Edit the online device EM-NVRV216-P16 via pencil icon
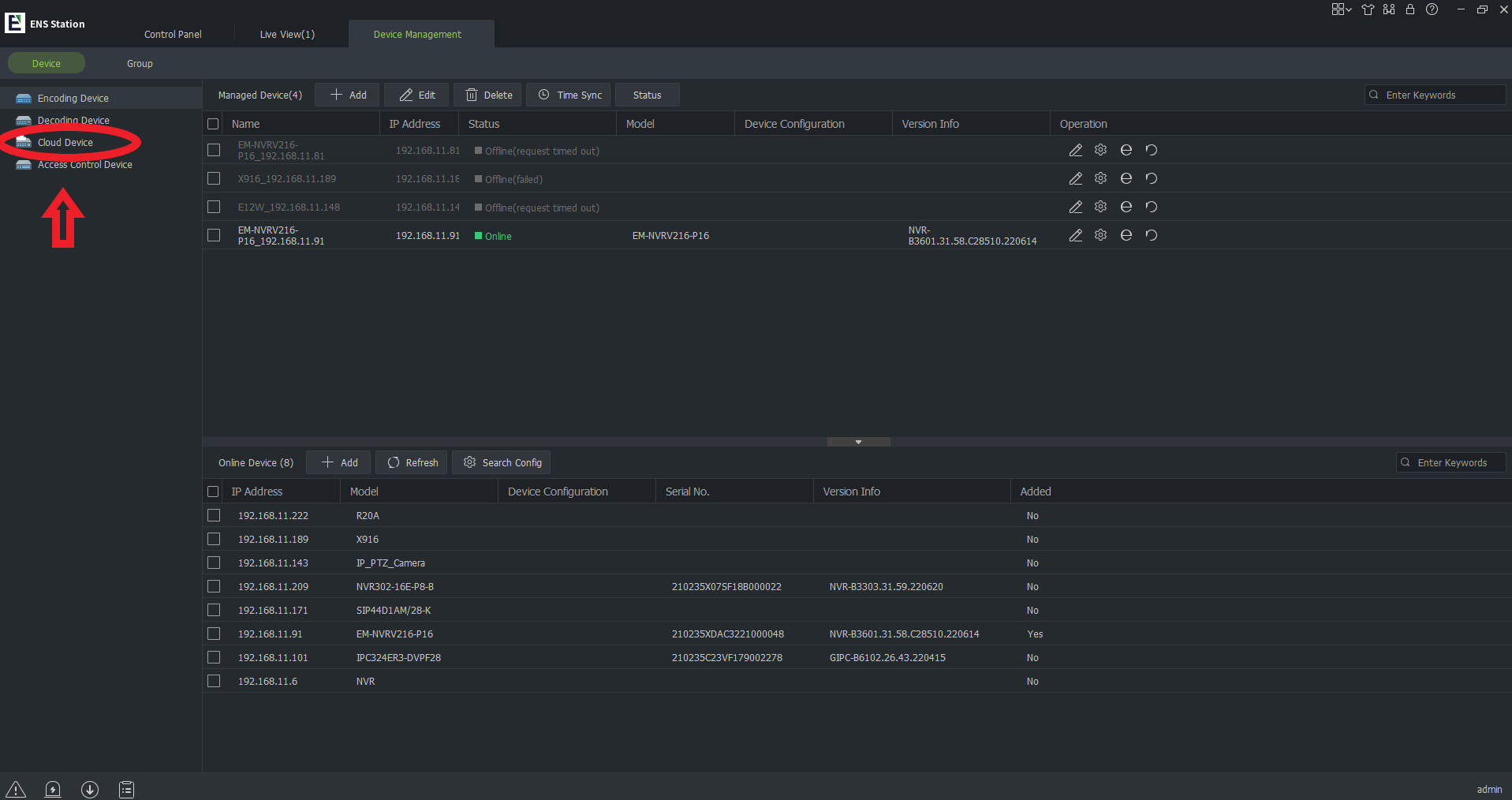The width and height of the screenshot is (1512, 800). (1075, 234)
